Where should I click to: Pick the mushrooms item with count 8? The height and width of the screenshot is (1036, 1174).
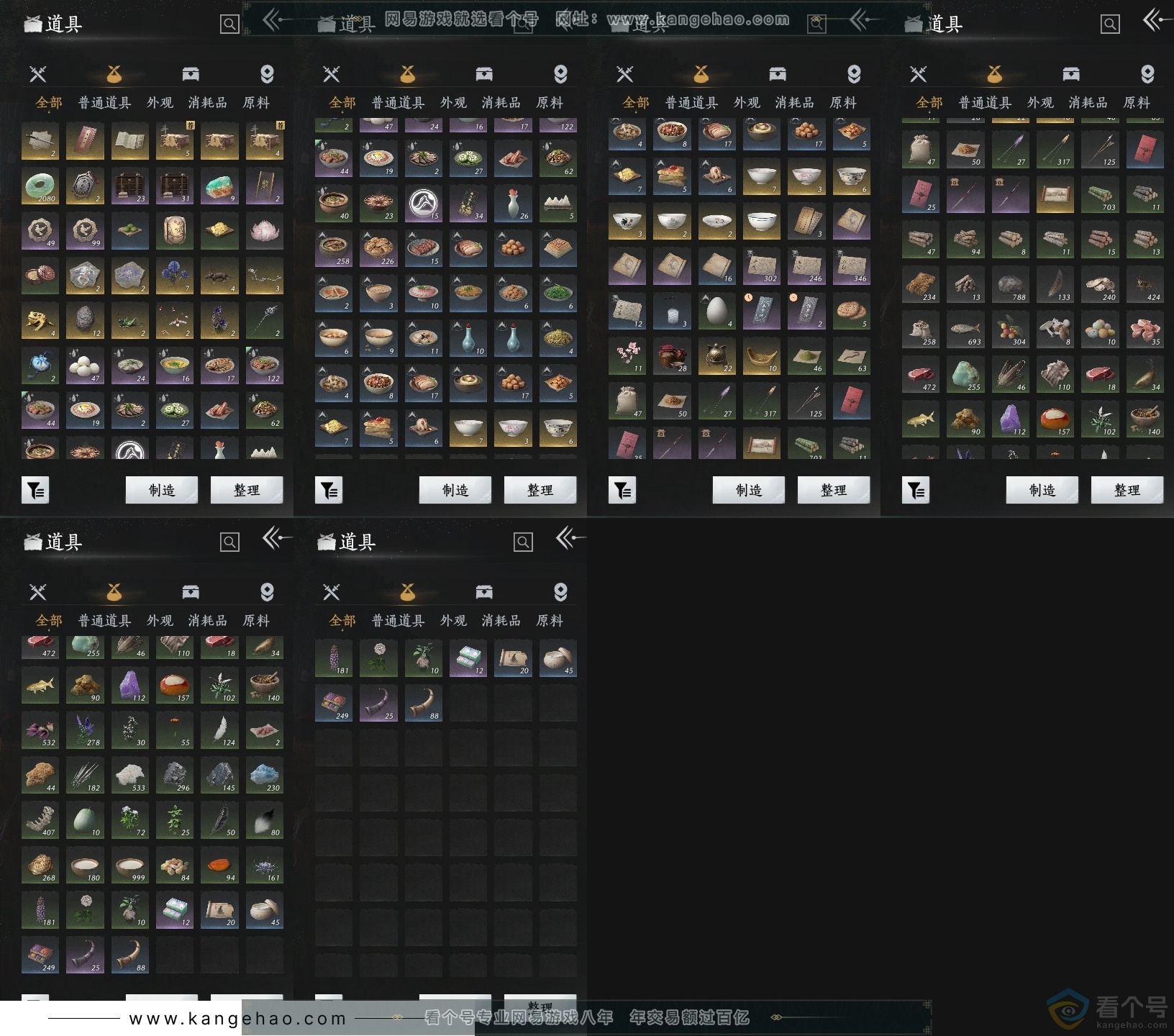[1055, 330]
